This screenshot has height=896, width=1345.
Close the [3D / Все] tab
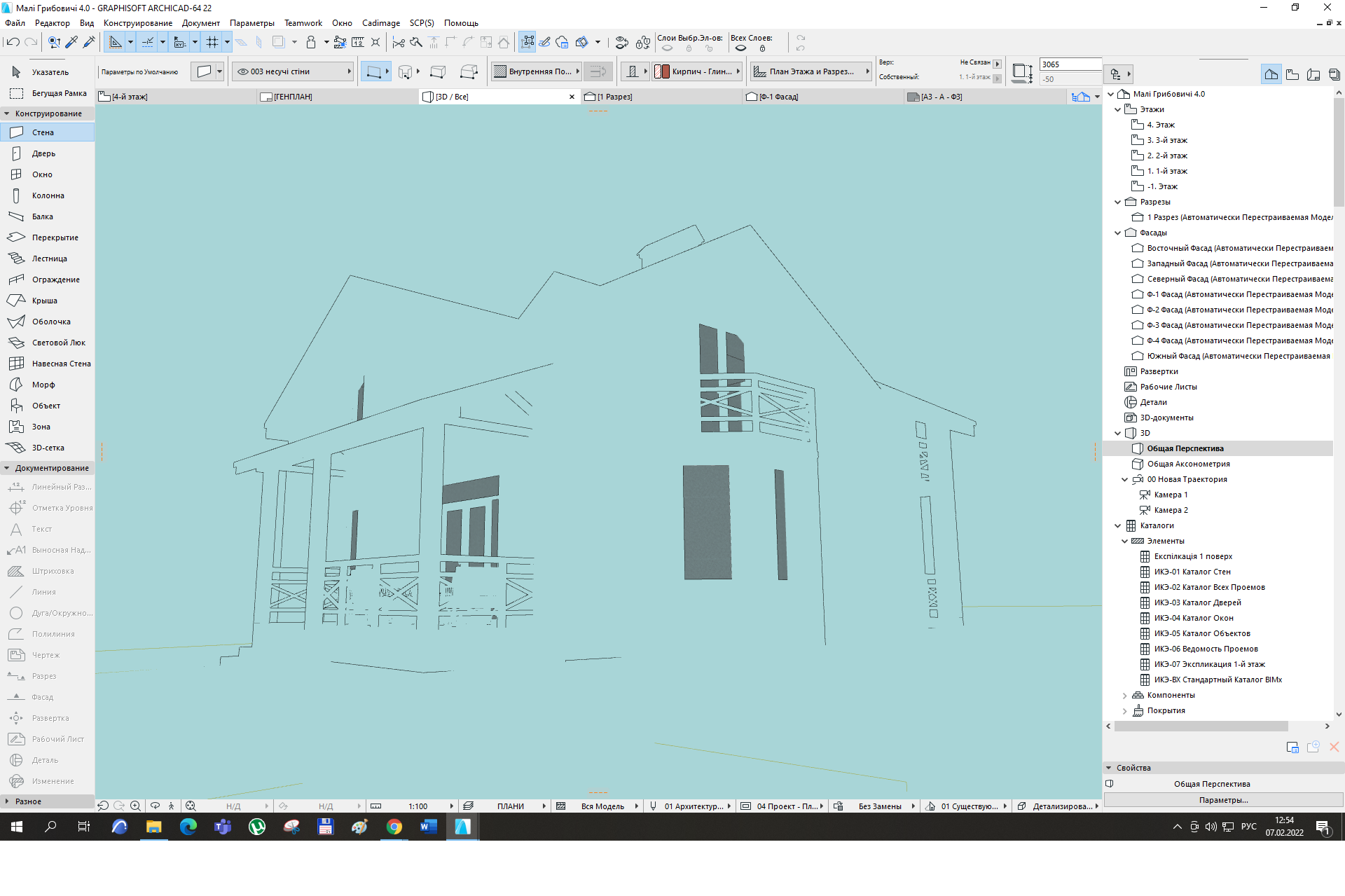coord(572,97)
